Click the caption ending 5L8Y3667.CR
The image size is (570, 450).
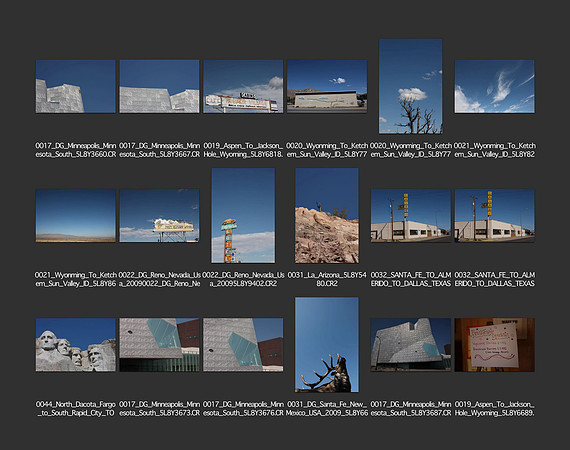(x=159, y=150)
